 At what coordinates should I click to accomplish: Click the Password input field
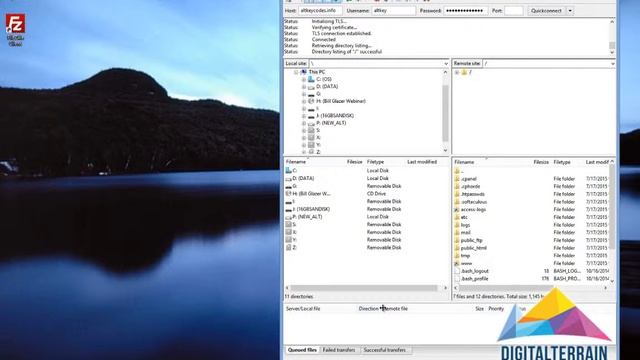tap(465, 11)
